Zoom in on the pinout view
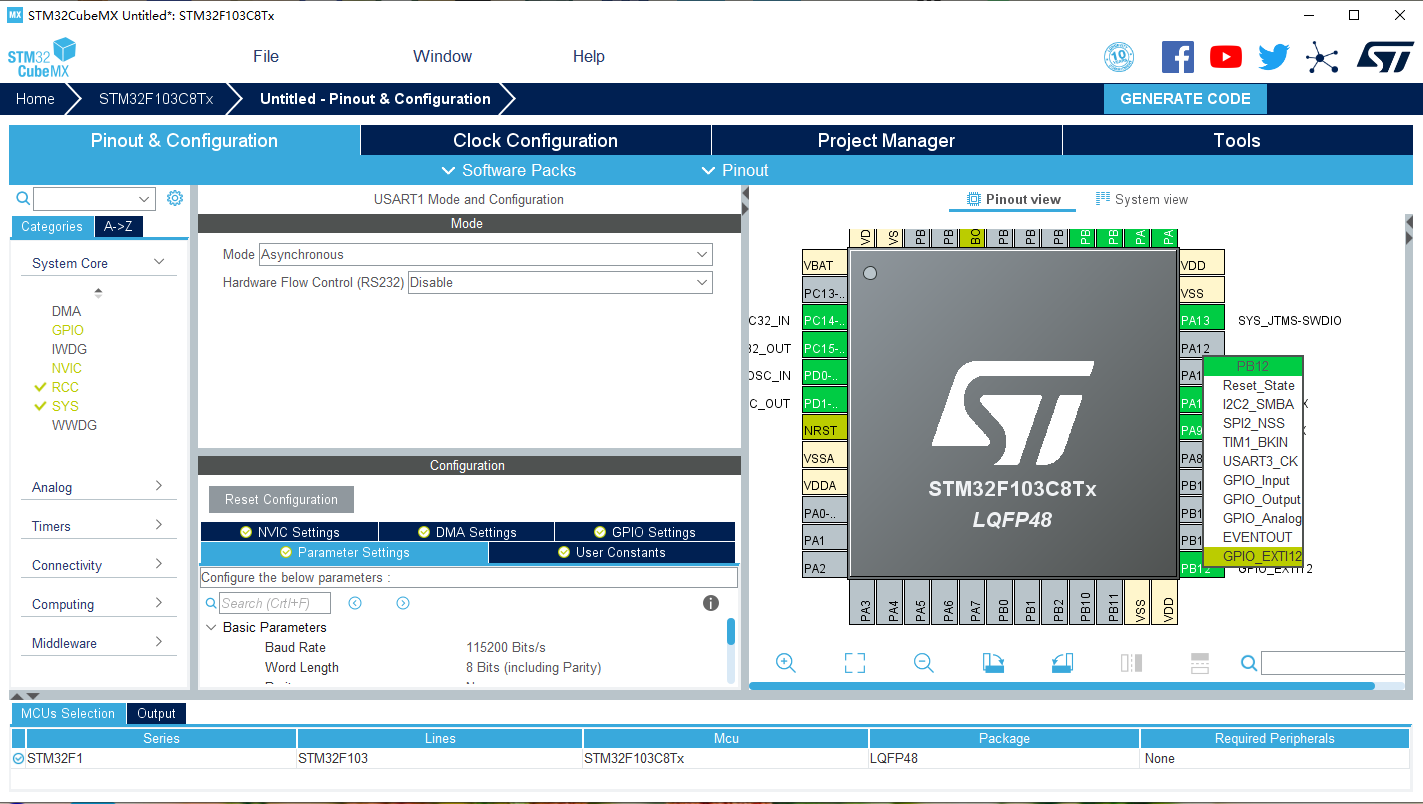 coord(786,663)
